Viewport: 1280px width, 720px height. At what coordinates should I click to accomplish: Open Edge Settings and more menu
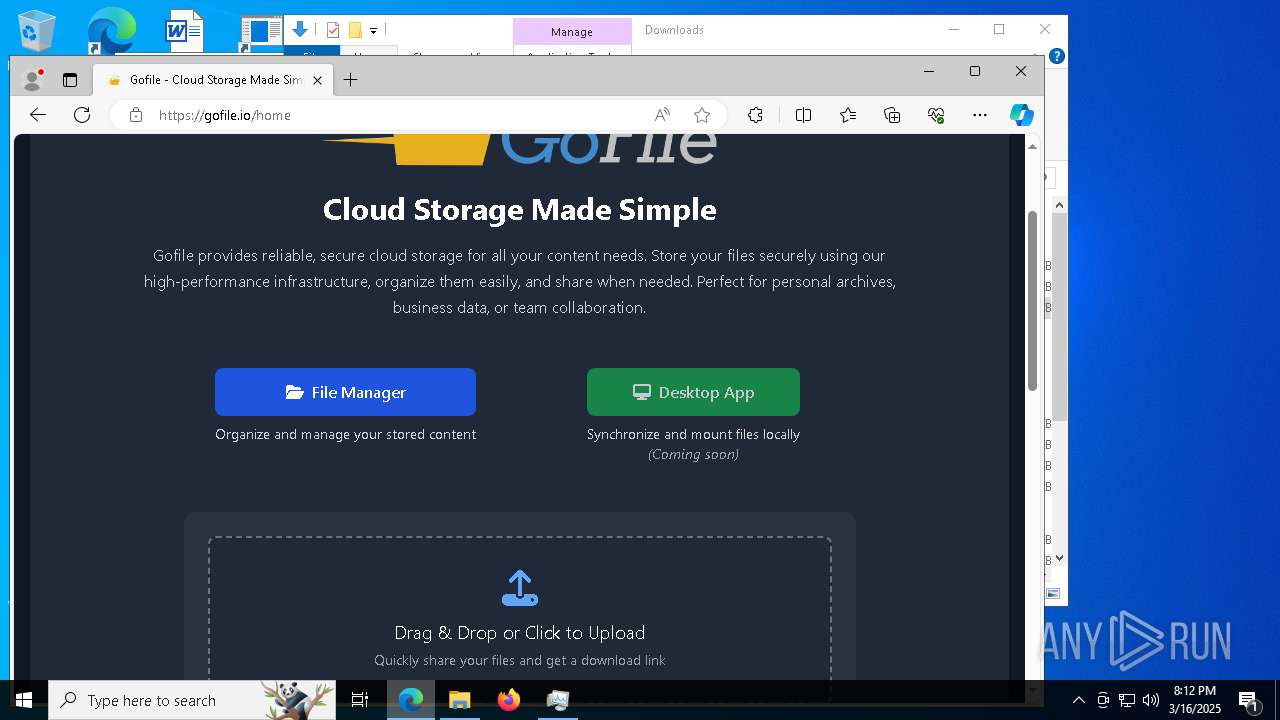(980, 115)
